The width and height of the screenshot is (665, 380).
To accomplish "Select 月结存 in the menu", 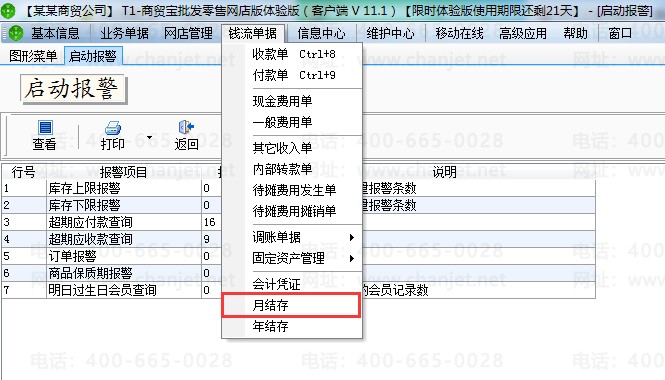I will tap(291, 305).
